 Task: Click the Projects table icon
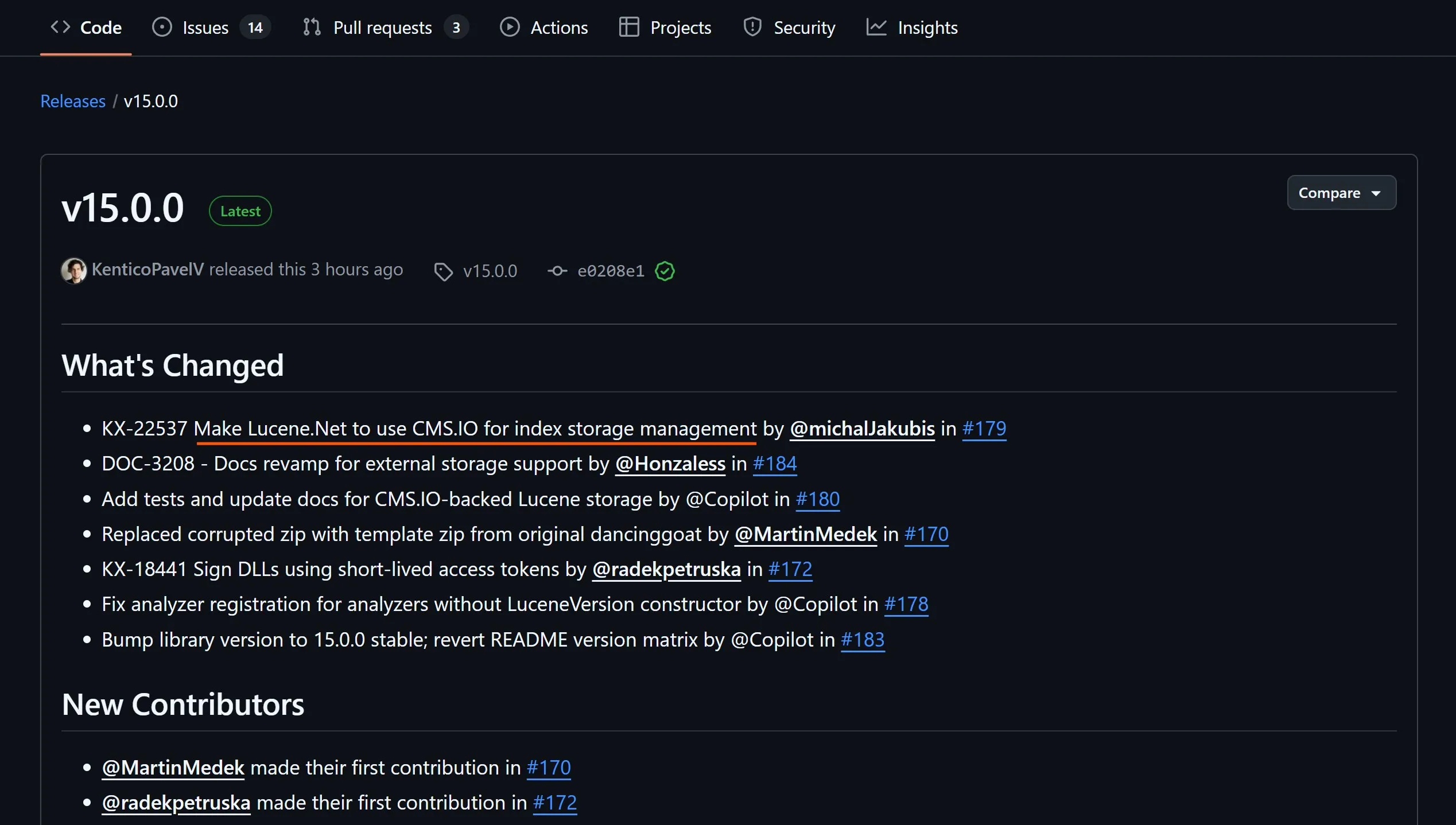[629, 27]
